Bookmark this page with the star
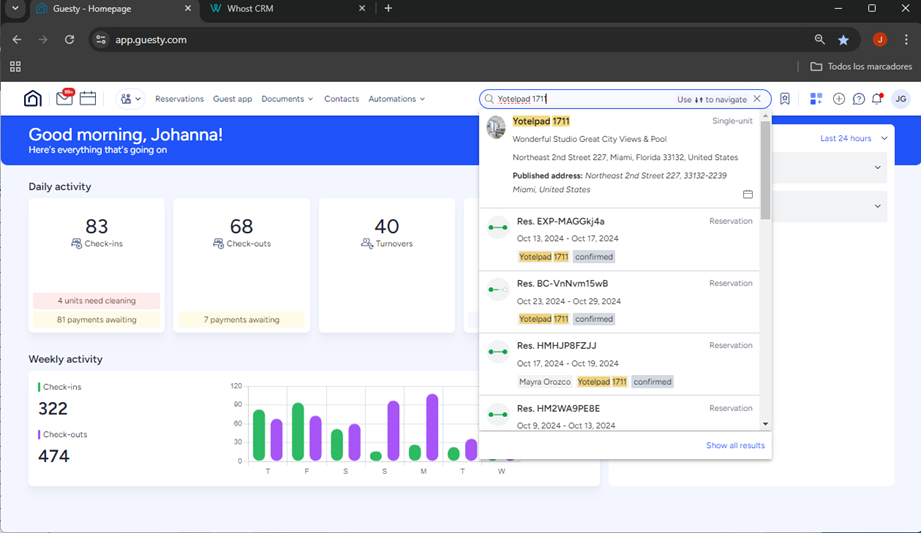The height and width of the screenshot is (533, 921). (843, 39)
